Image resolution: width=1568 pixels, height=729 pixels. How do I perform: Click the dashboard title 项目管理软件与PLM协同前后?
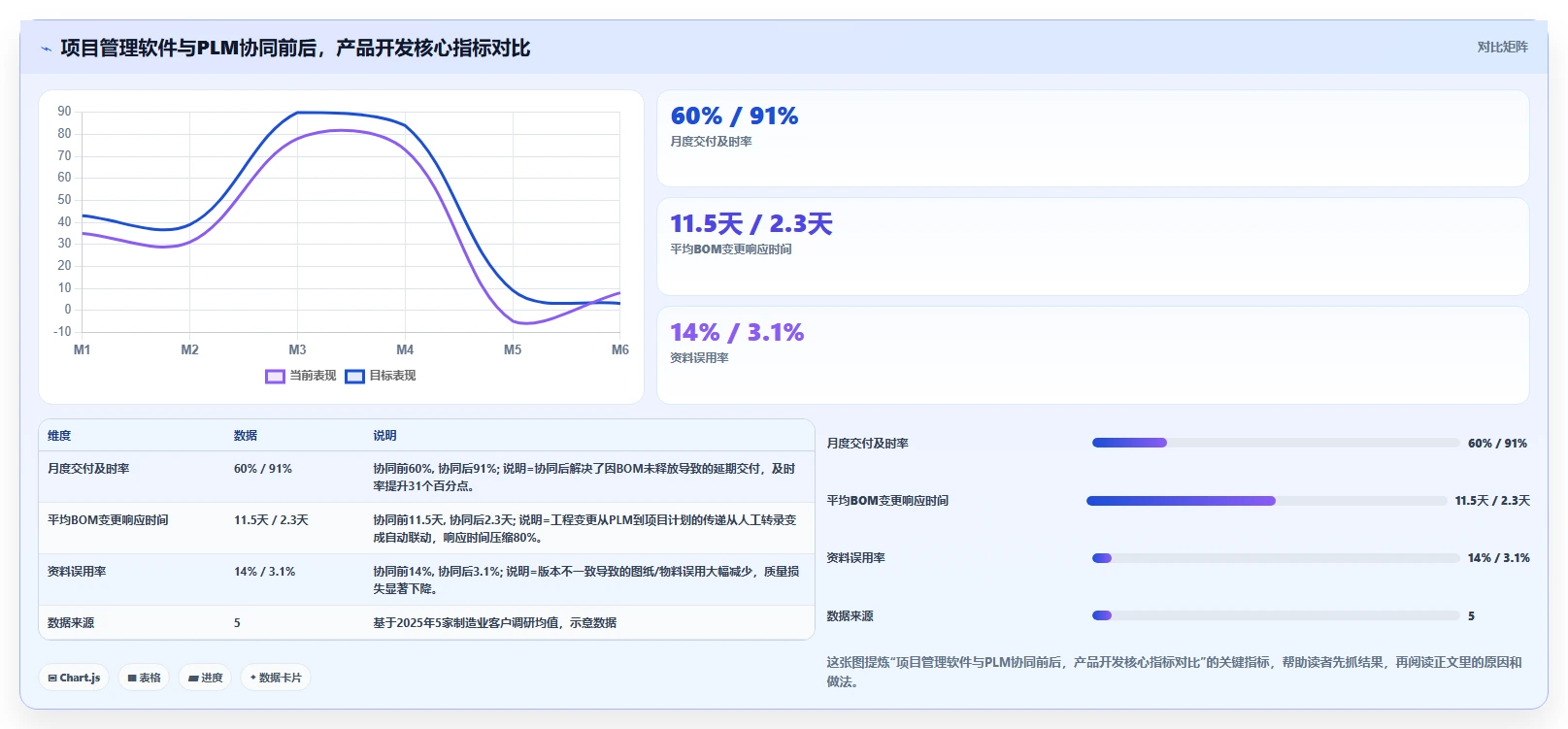[x=295, y=48]
